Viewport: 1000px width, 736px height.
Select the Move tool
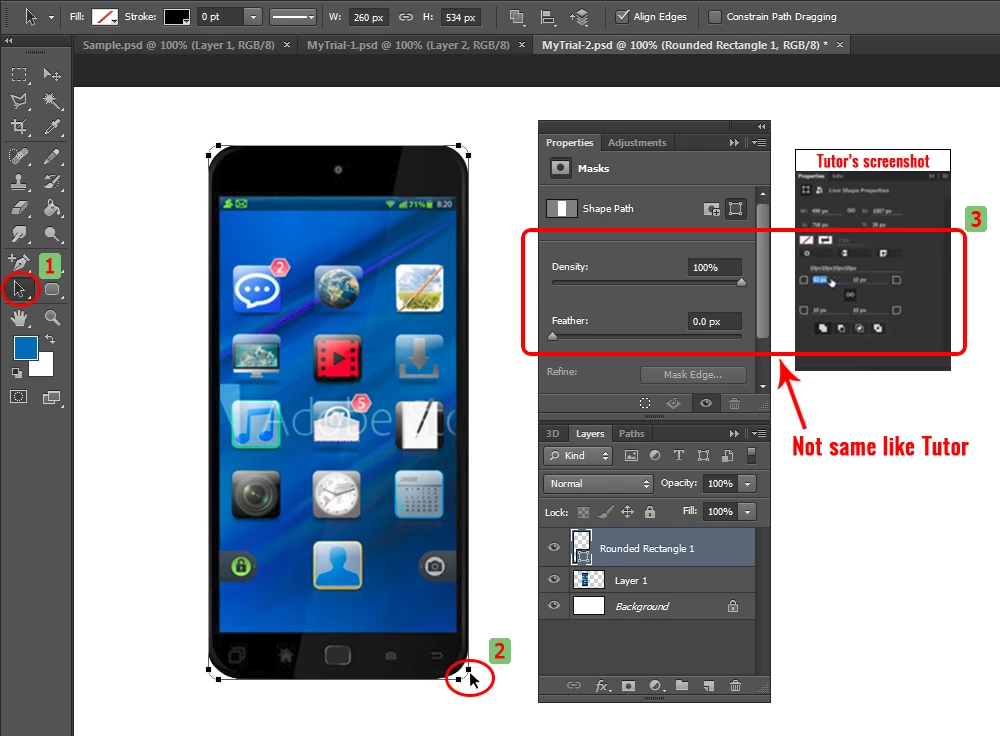(52, 75)
